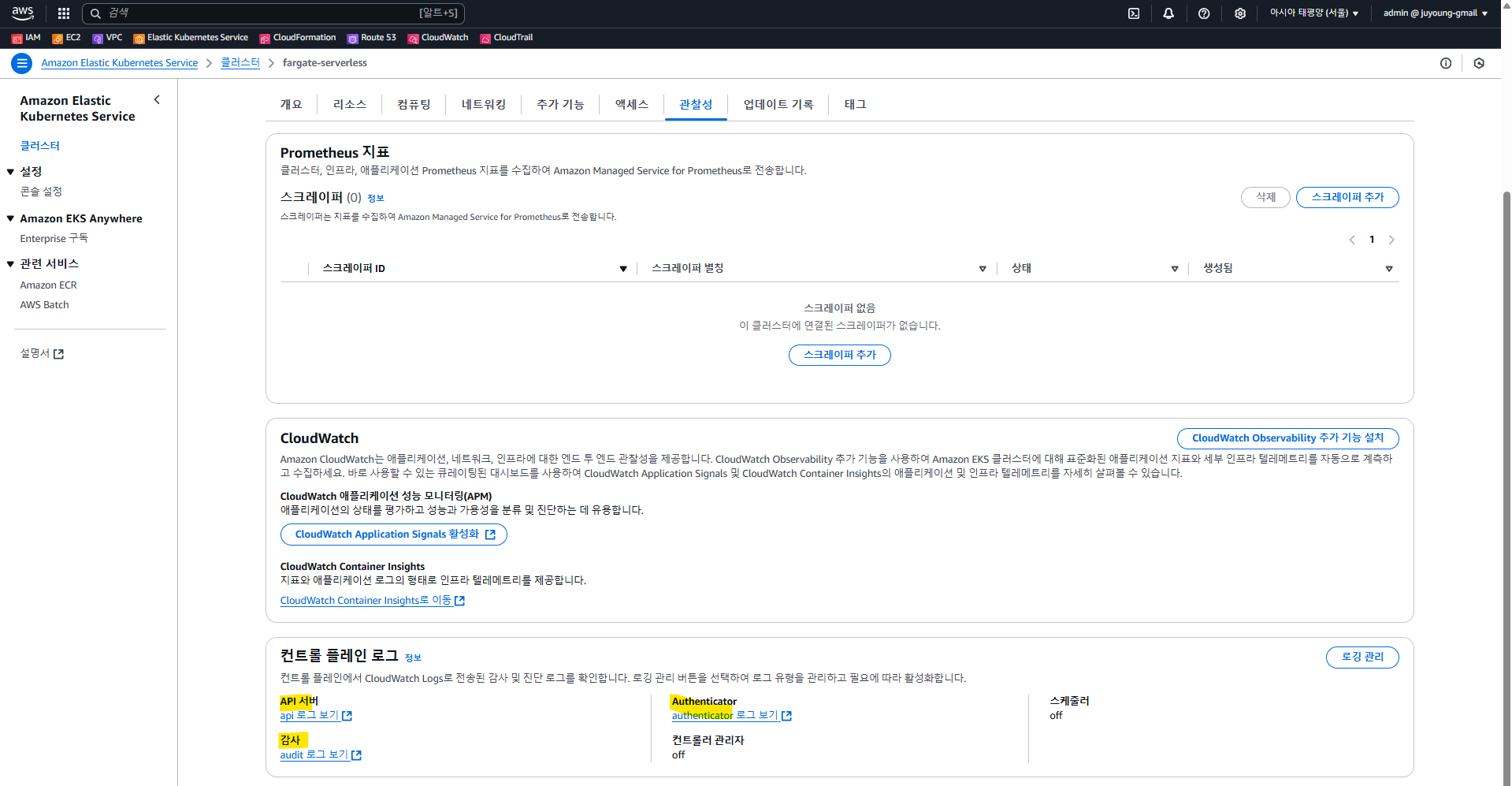Switch to the 리소스 tab
The width and height of the screenshot is (1512, 786).
350,104
